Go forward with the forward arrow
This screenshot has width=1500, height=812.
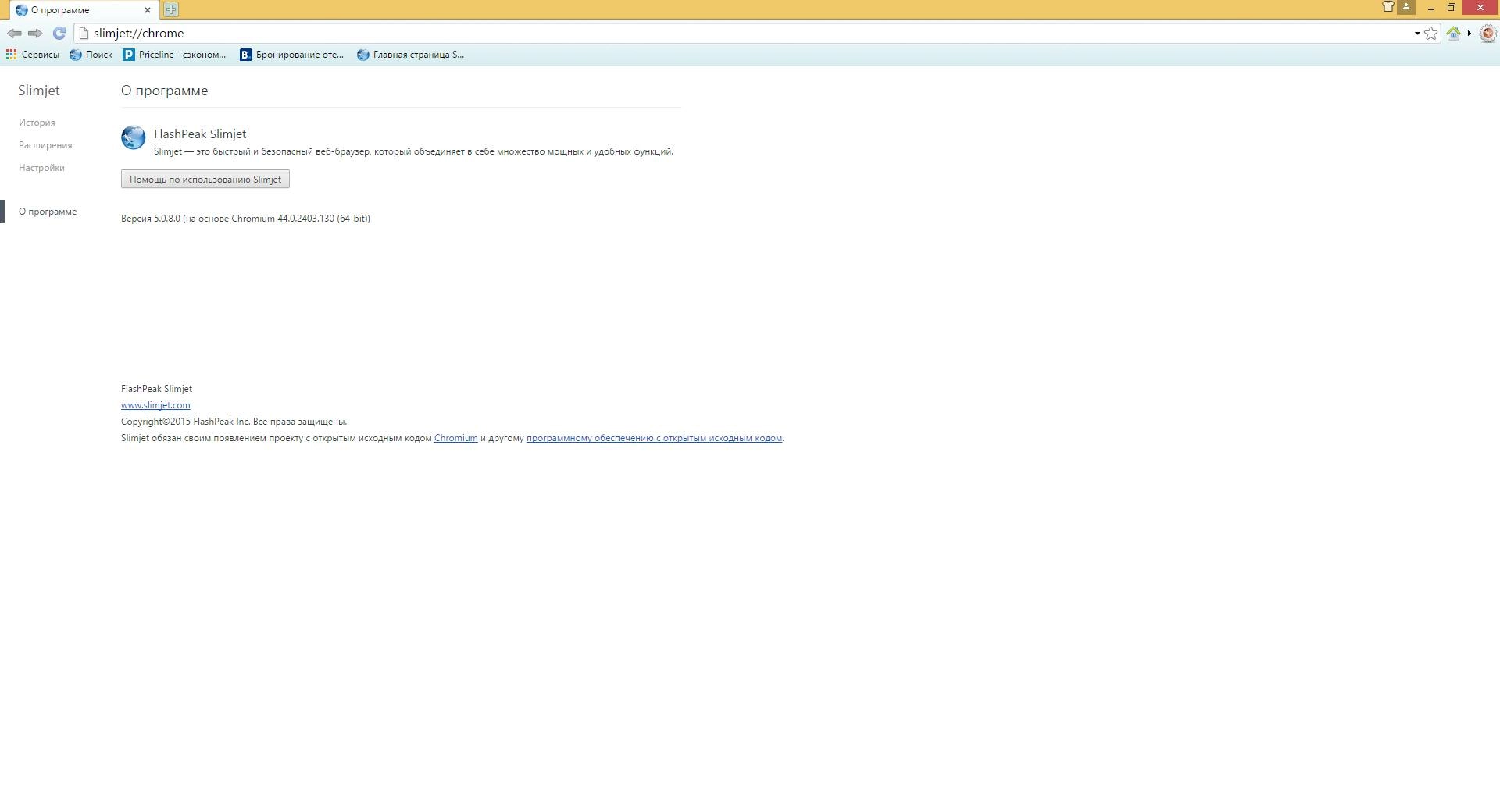(x=35, y=33)
